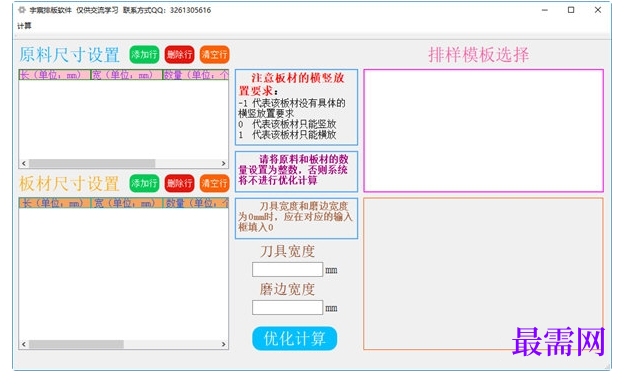Click the 刀具宽度 label
Viewport: 624px width, 373px height.
click(287, 251)
